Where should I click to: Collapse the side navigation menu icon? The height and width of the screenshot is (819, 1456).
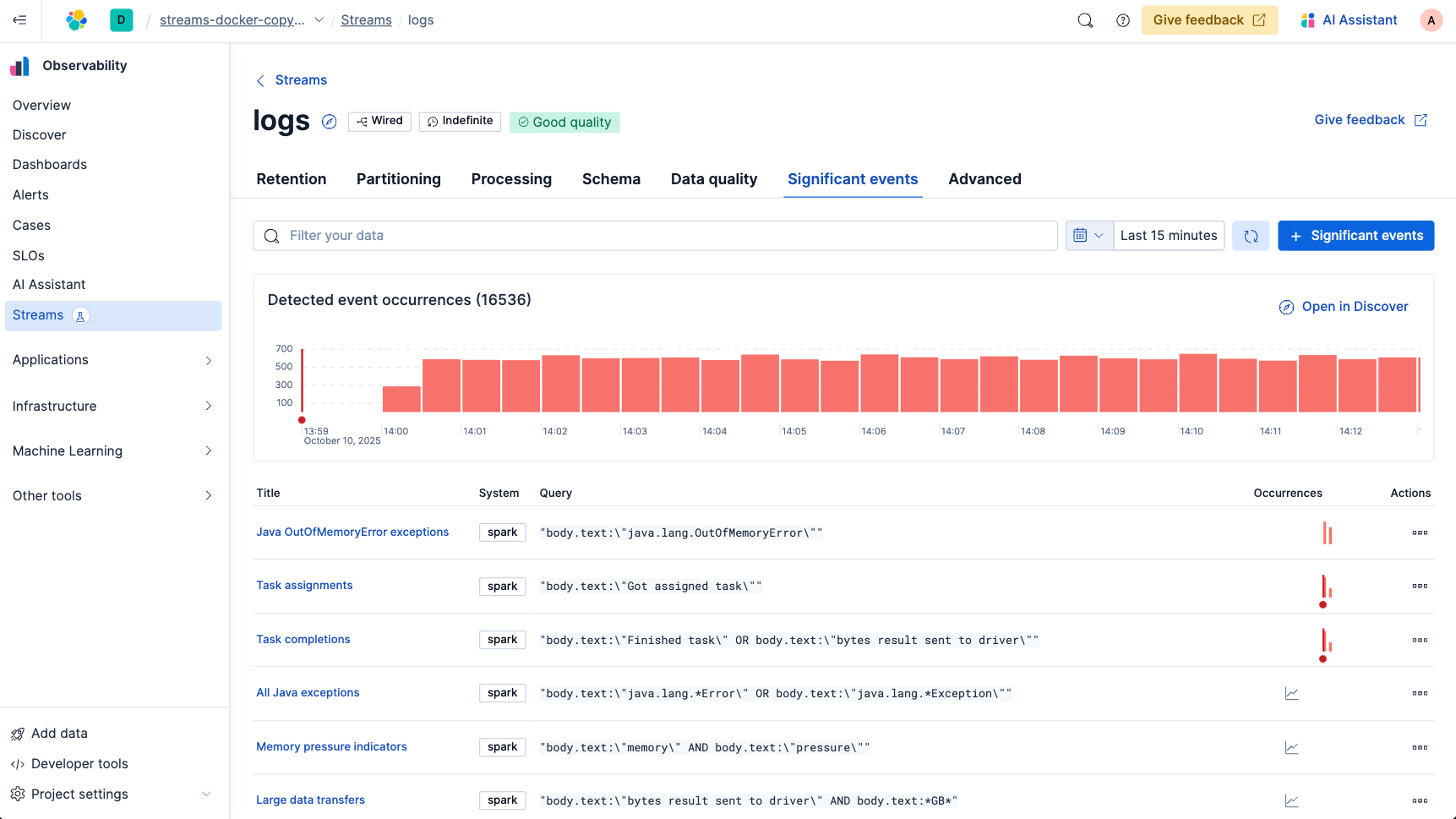point(19,20)
